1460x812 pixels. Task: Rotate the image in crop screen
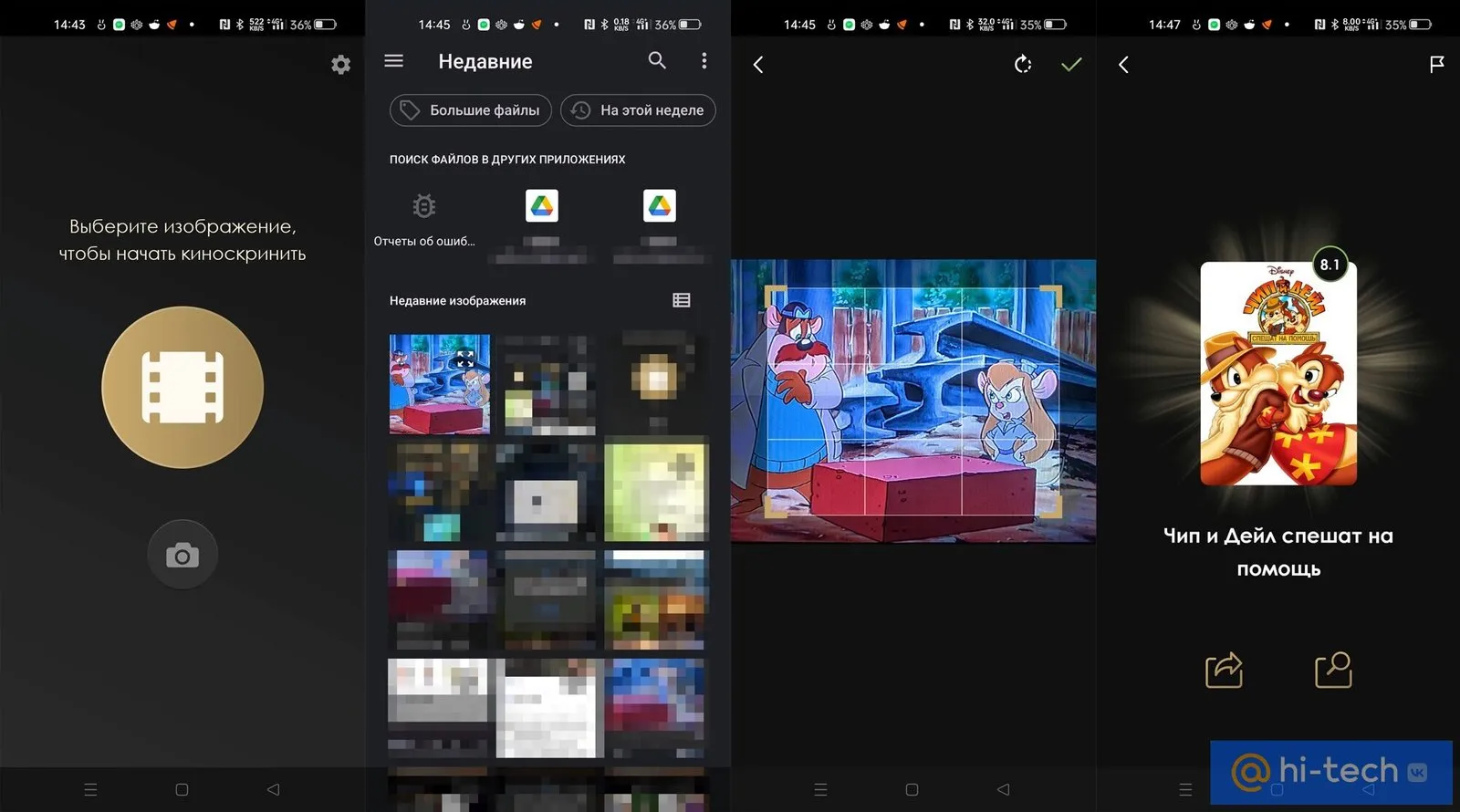1023,64
